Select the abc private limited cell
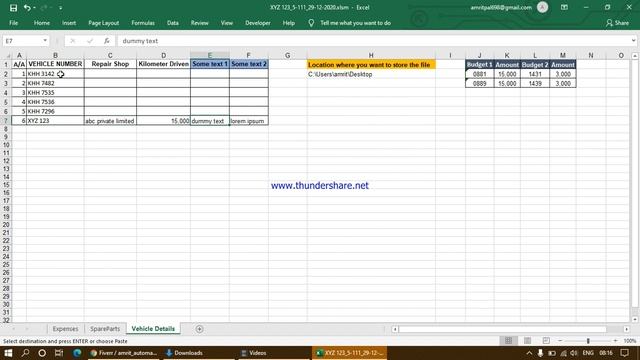Screen dimensions: 640x360 pos(110,121)
